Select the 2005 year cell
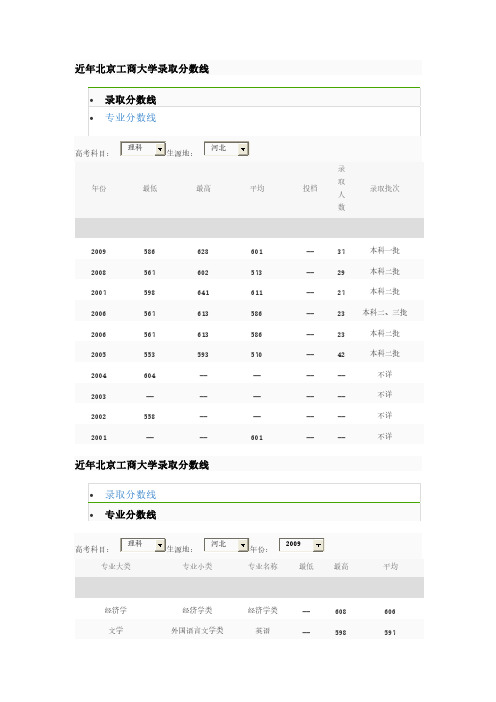The image size is (496, 702). (98, 355)
